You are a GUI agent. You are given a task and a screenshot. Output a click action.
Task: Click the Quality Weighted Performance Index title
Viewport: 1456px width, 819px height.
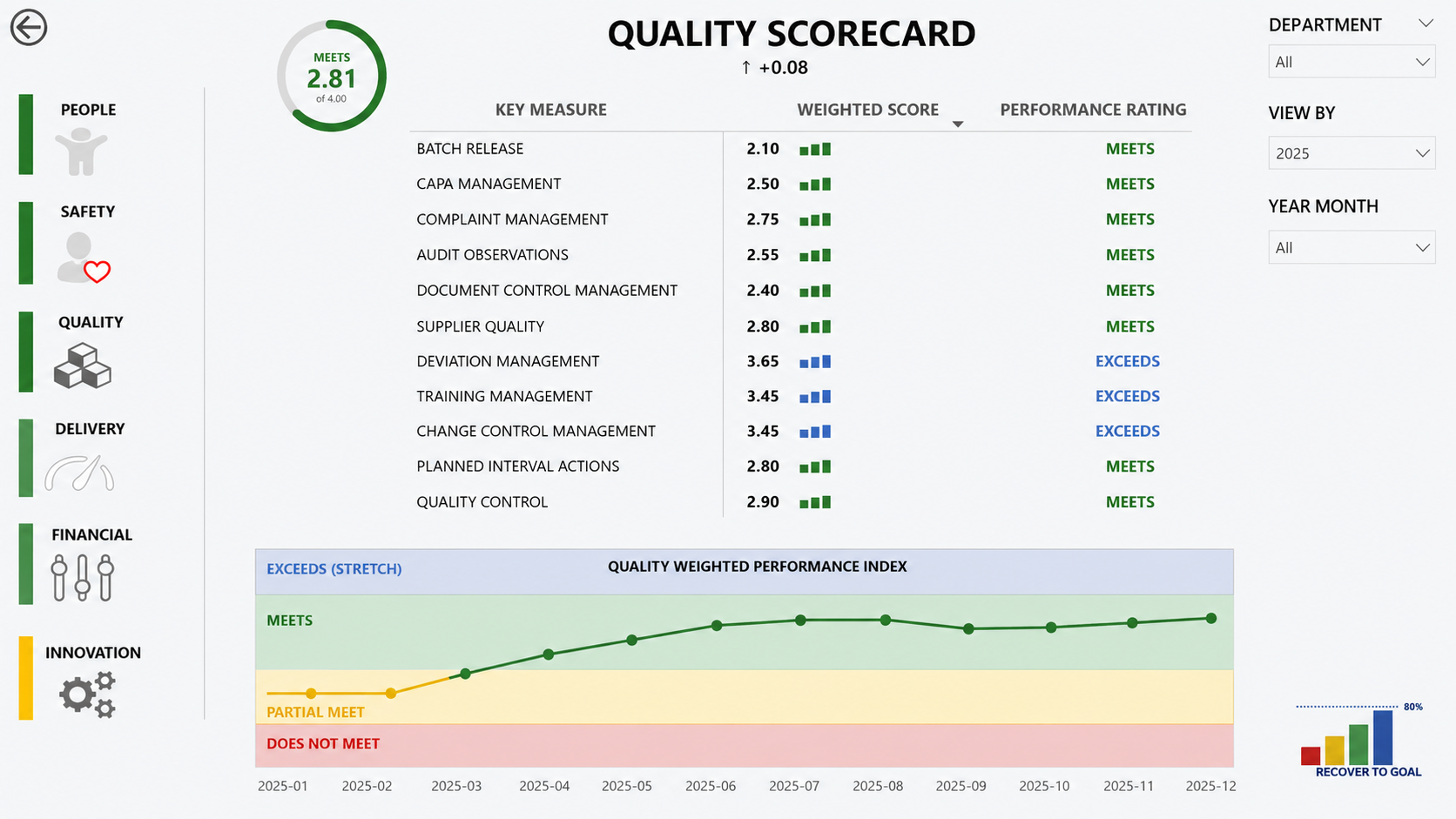(758, 567)
